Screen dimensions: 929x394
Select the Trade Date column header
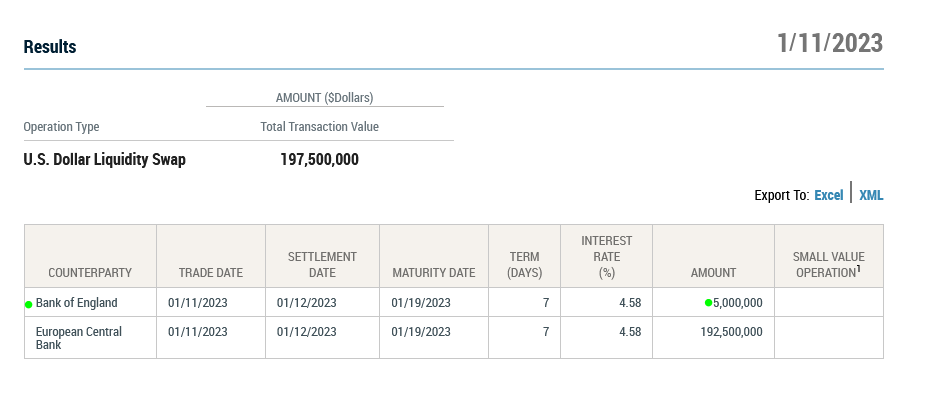pos(211,257)
